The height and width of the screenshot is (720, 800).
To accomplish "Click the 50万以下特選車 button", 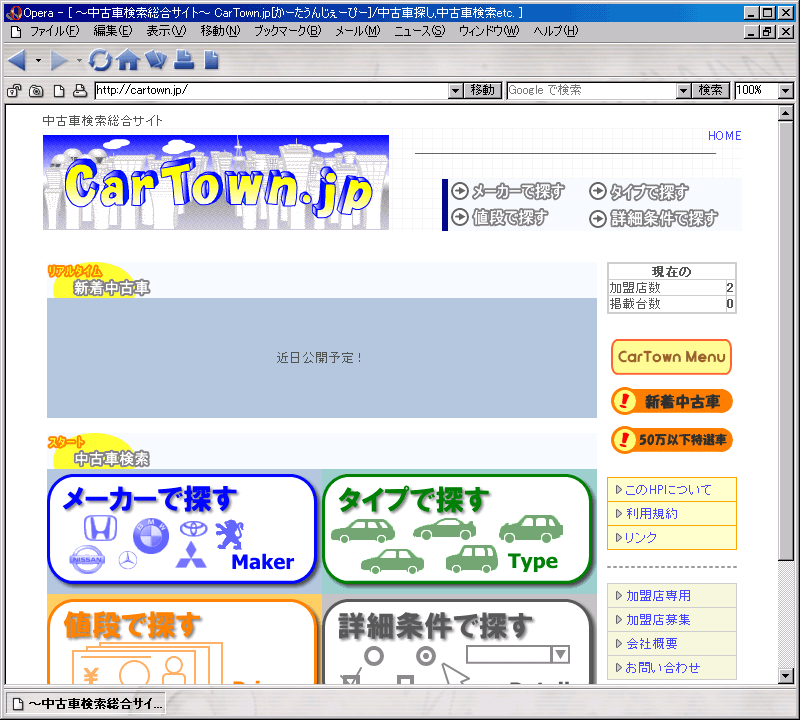I will (671, 440).
